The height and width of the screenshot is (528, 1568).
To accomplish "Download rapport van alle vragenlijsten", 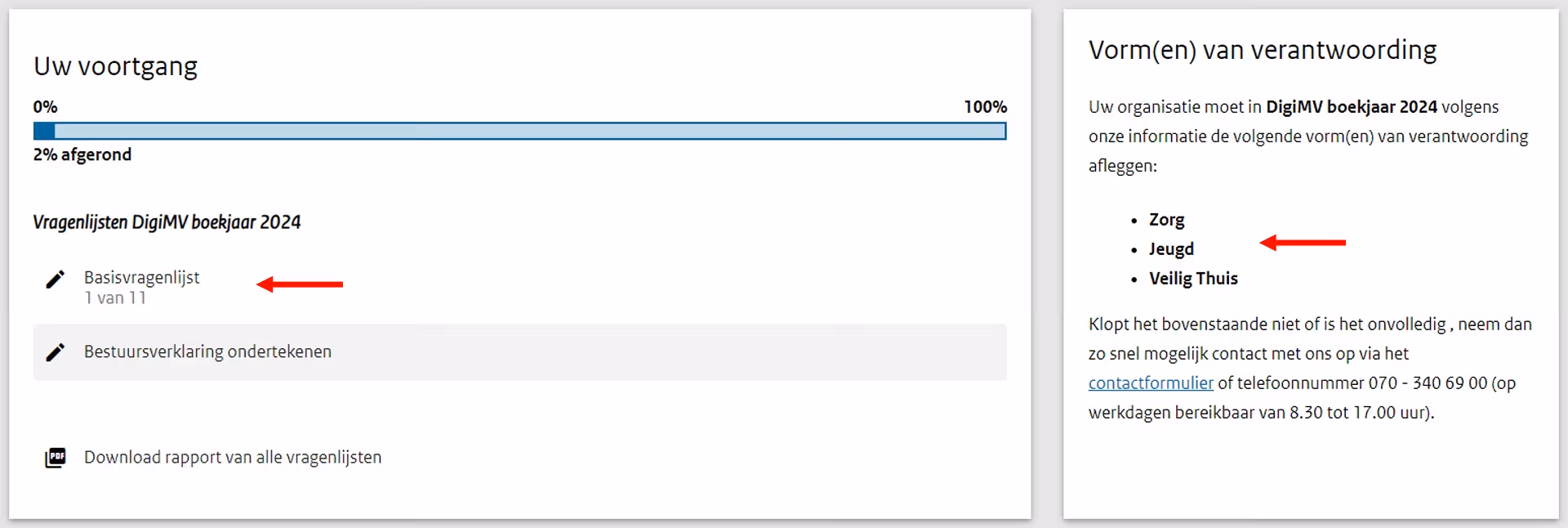I will coord(232,458).
